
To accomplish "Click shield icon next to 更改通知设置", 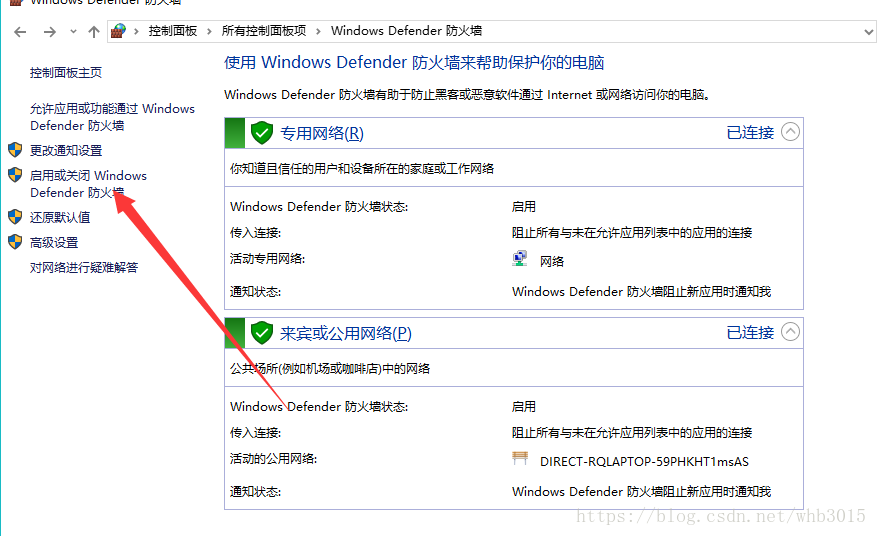I will (15, 150).
